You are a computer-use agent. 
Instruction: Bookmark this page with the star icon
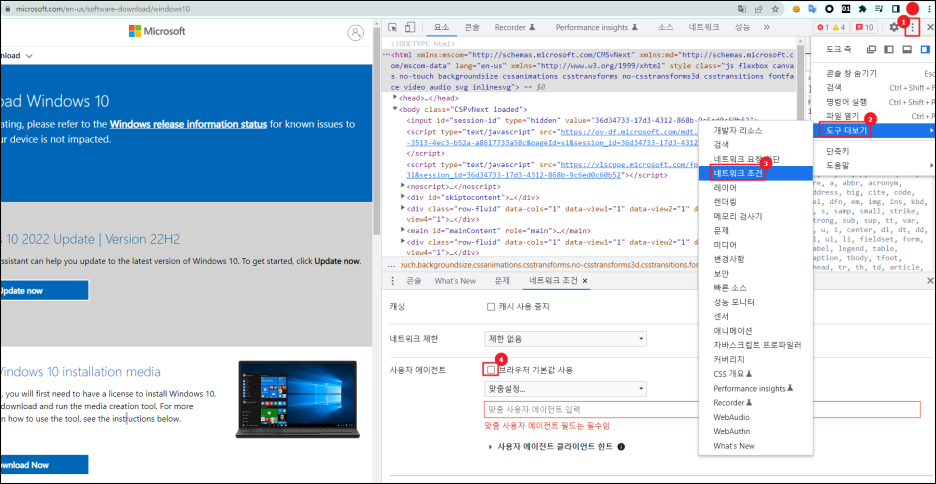point(775,9)
